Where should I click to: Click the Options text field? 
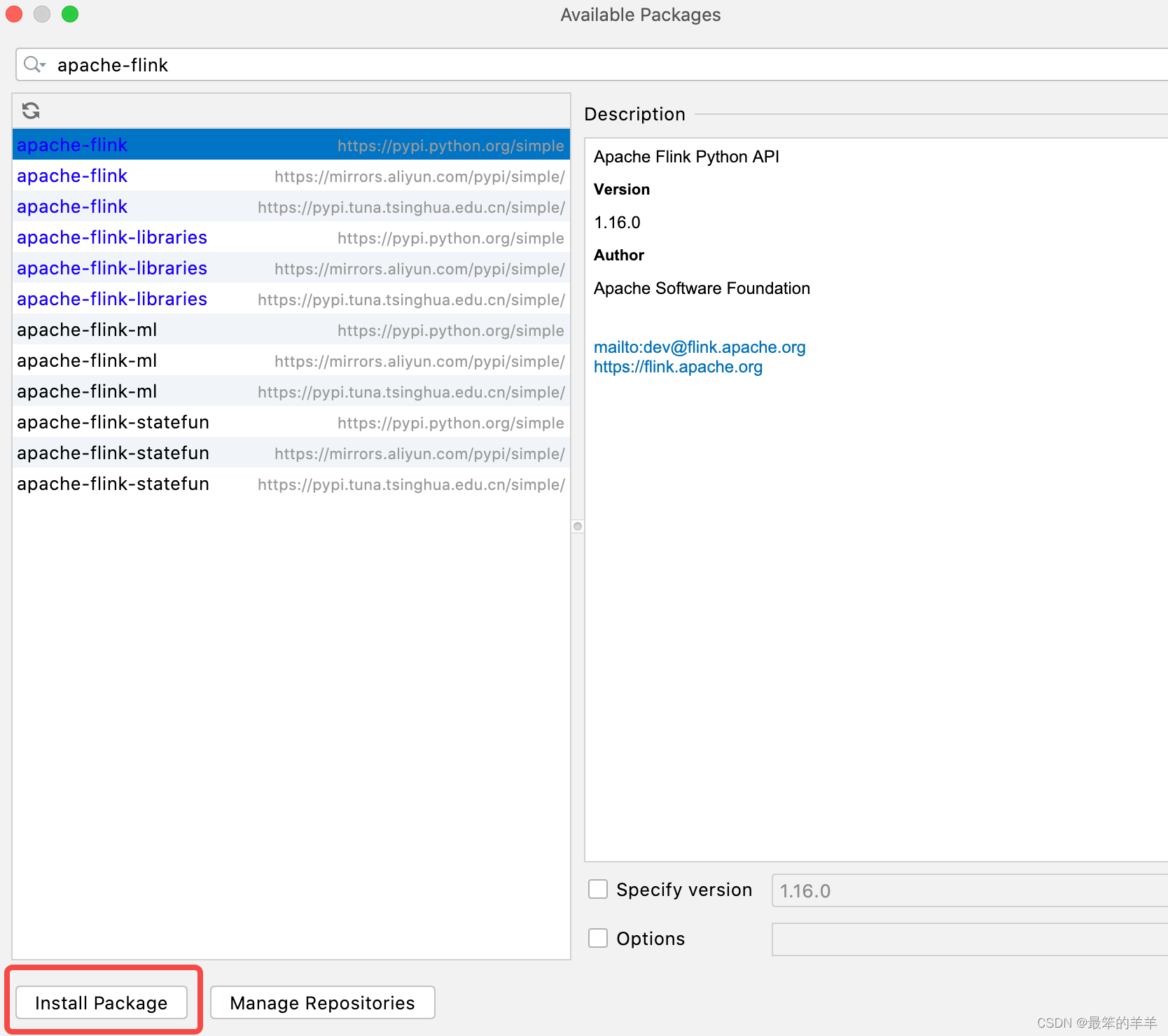pos(970,939)
